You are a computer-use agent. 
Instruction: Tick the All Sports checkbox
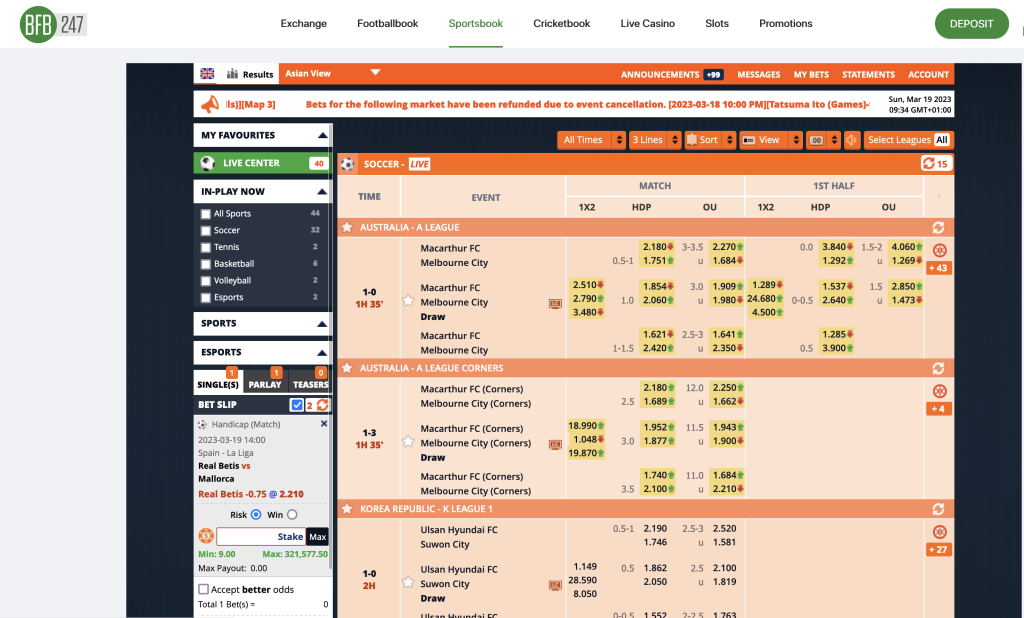(206, 214)
